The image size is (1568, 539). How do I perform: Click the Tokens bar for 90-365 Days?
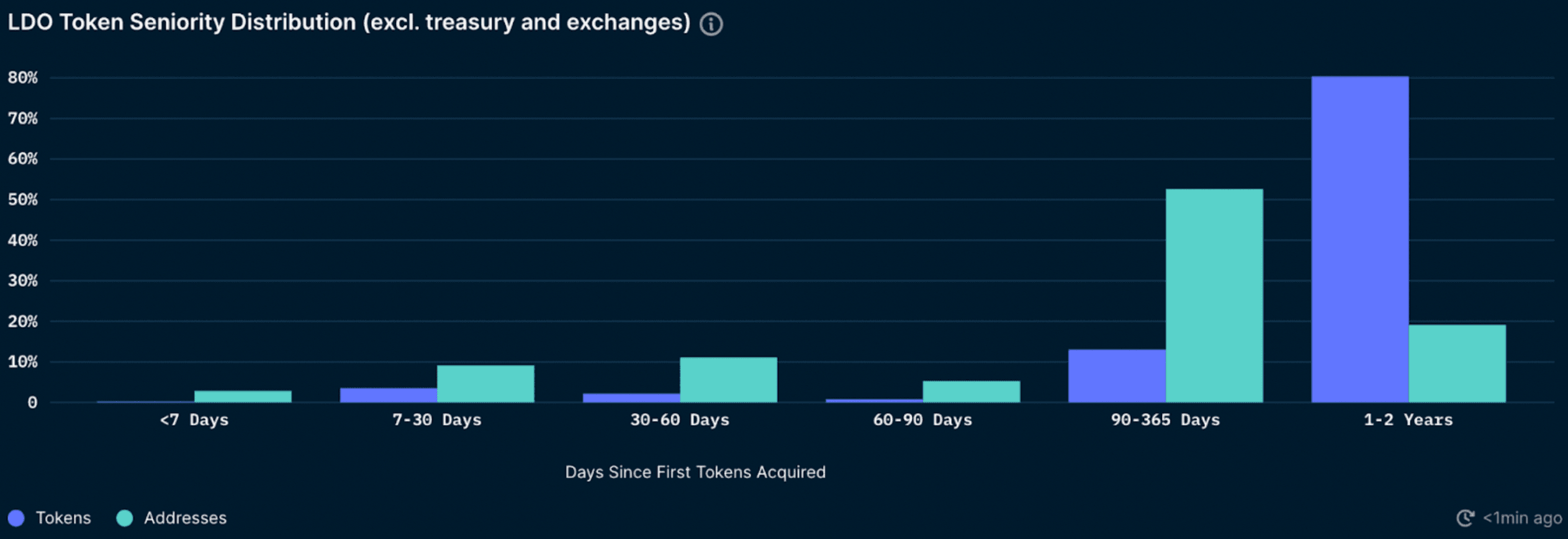pyautogui.click(x=1117, y=376)
